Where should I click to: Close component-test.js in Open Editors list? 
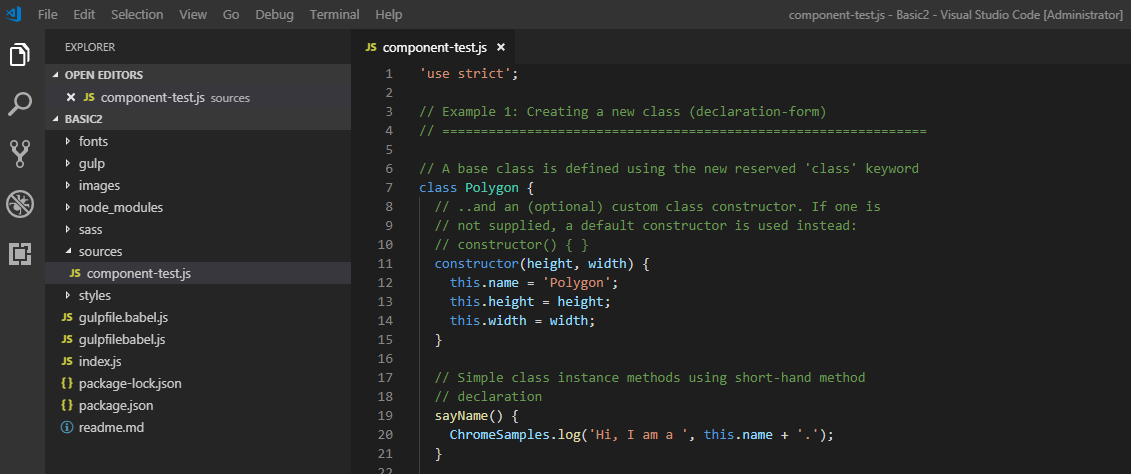(x=71, y=97)
